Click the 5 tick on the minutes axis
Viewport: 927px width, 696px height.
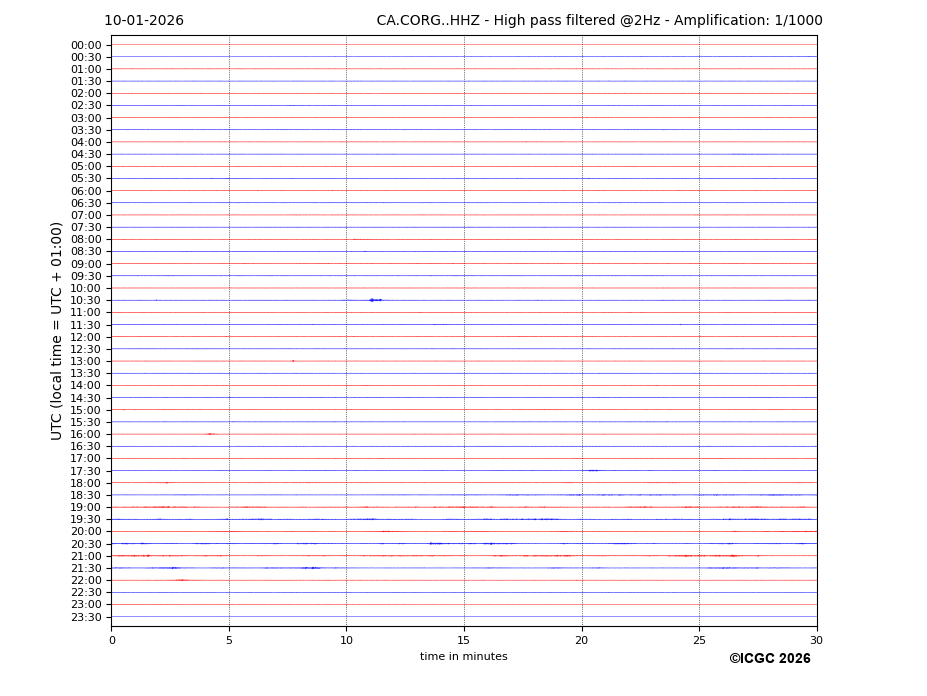point(229,641)
